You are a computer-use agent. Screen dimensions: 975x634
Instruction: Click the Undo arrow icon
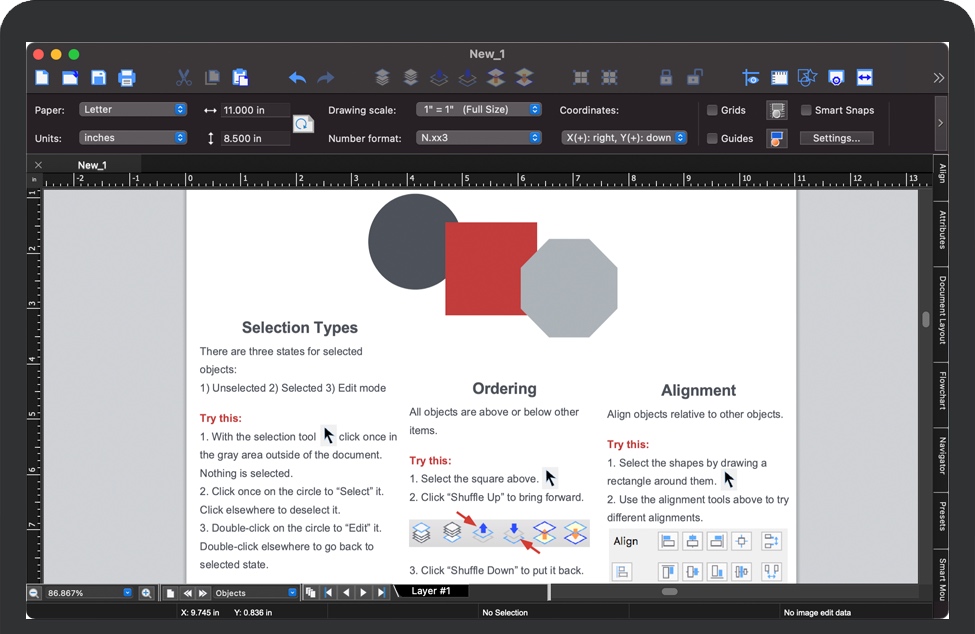[297, 78]
